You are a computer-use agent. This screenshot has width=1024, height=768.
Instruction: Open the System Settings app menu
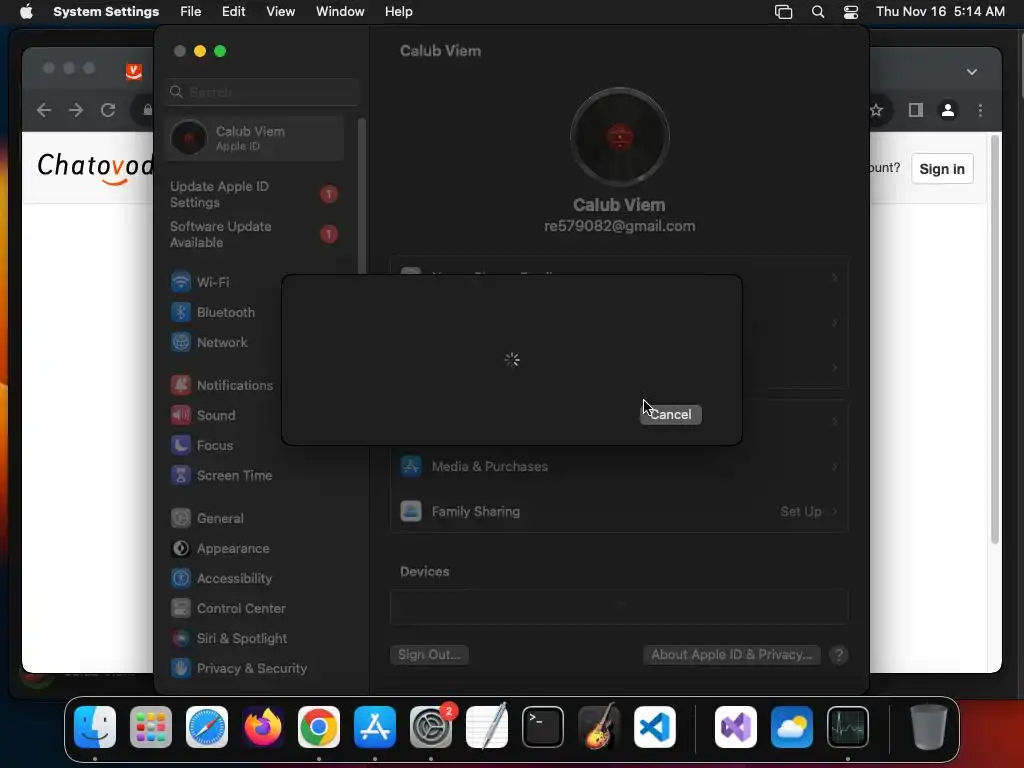tap(106, 12)
